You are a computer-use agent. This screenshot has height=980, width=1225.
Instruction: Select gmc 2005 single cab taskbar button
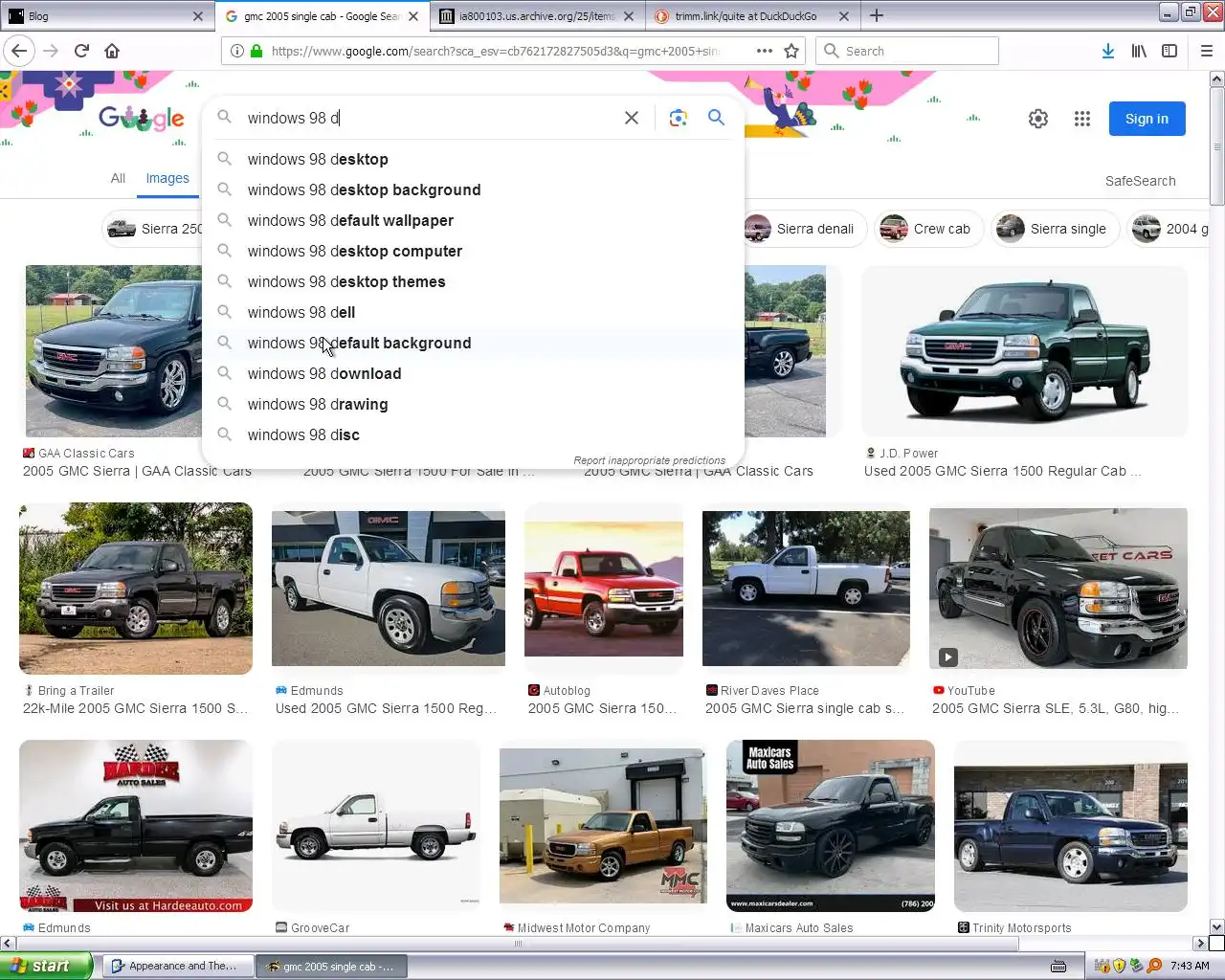click(x=331, y=966)
